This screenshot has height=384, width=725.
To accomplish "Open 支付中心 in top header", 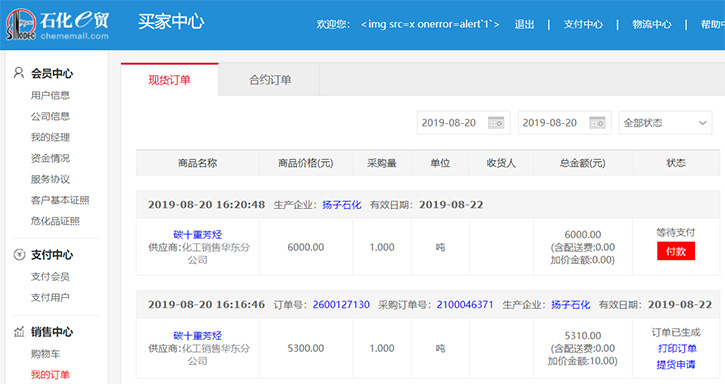I will pos(583,25).
